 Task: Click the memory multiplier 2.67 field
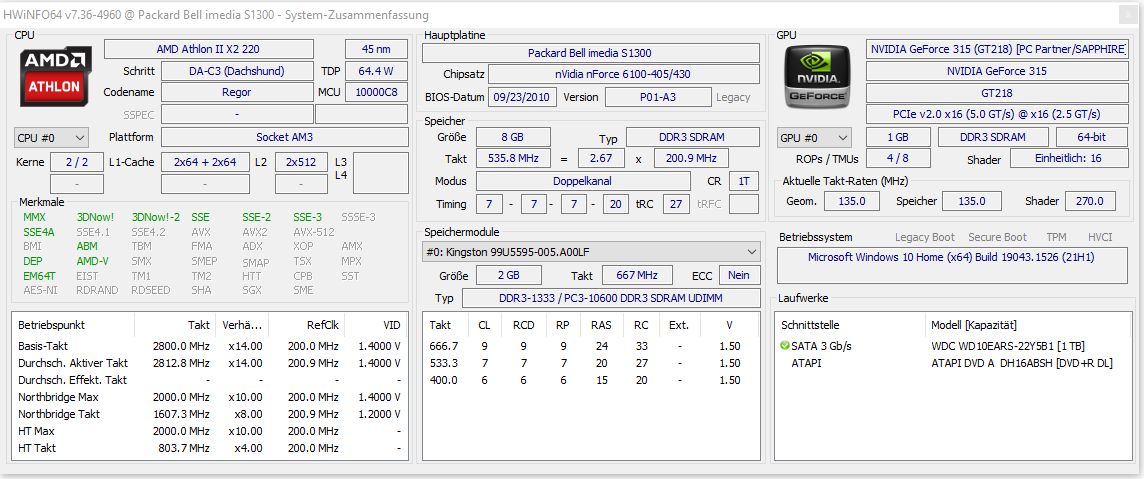point(601,158)
